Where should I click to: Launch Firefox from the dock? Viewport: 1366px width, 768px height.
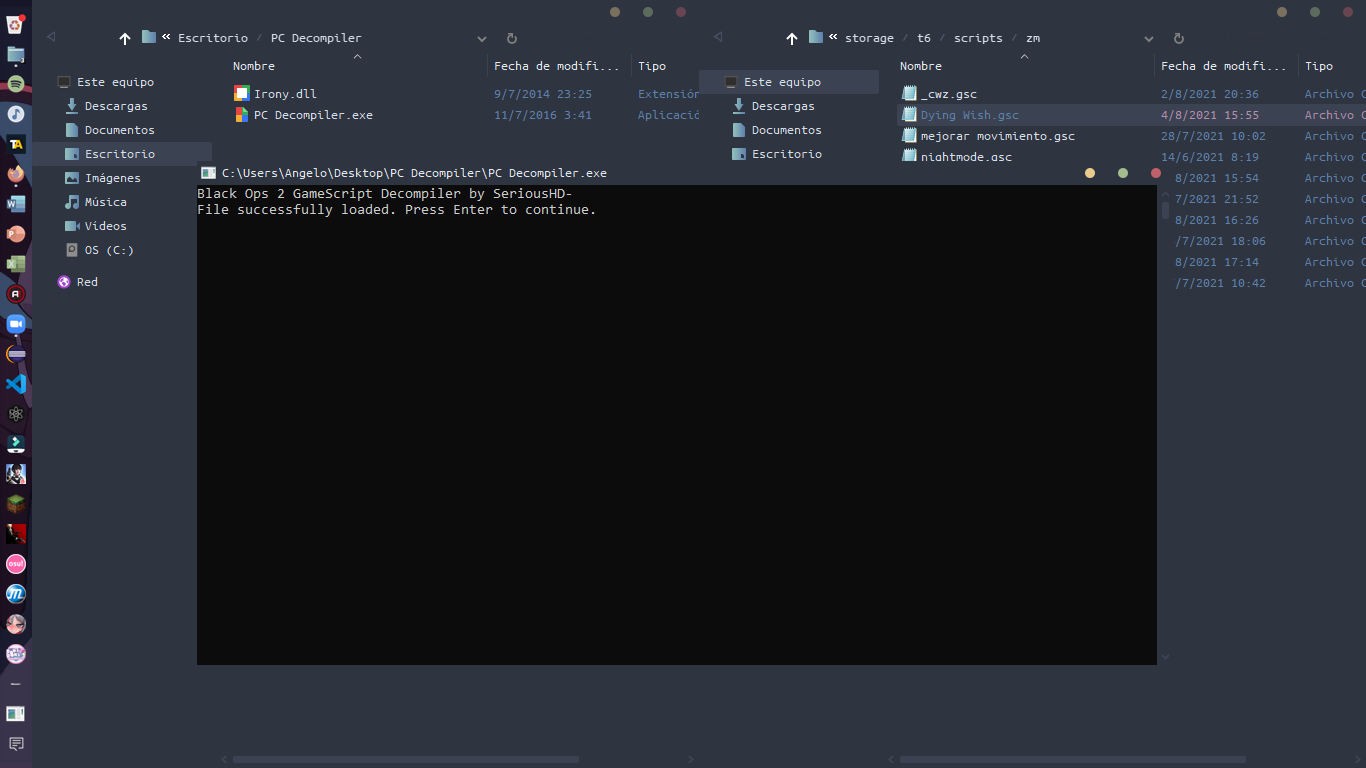coord(16,174)
